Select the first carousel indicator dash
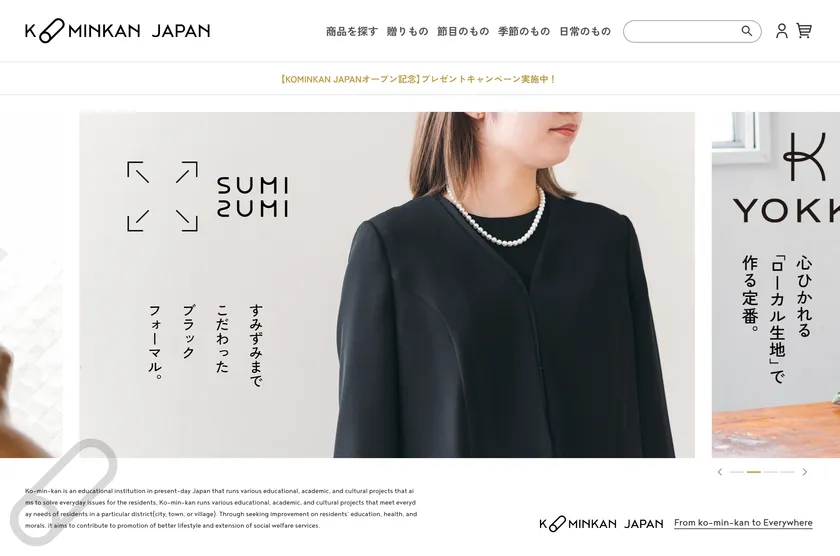This screenshot has height=556, width=840. (737, 472)
